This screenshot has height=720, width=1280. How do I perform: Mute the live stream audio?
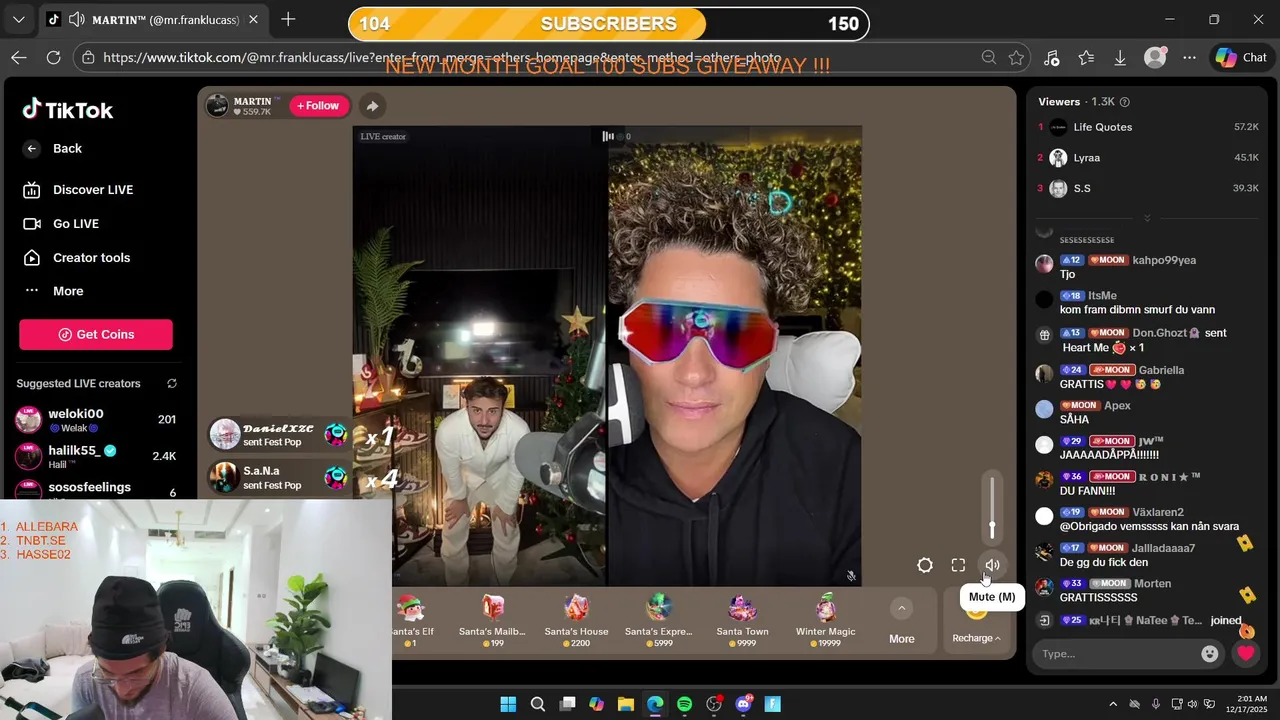pos(992,566)
